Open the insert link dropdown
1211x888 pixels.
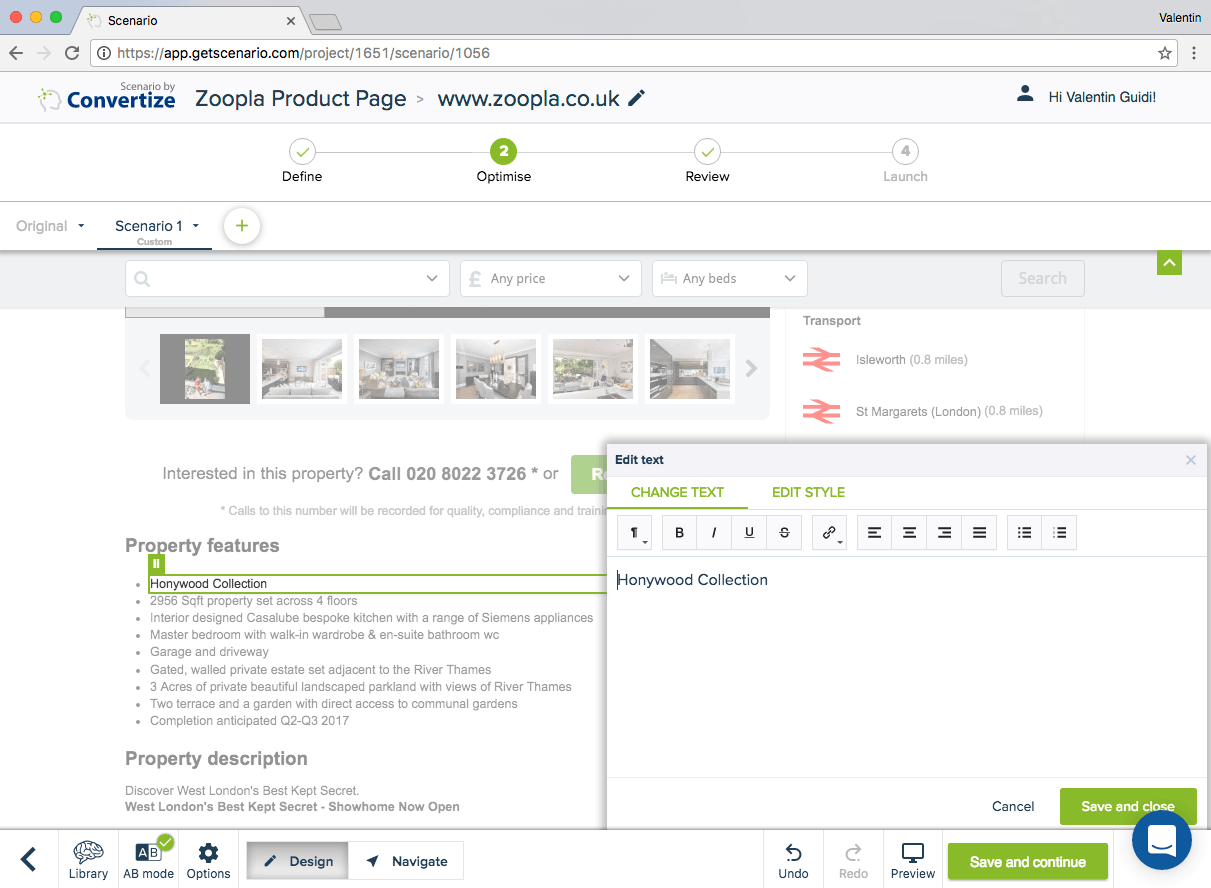click(x=830, y=533)
